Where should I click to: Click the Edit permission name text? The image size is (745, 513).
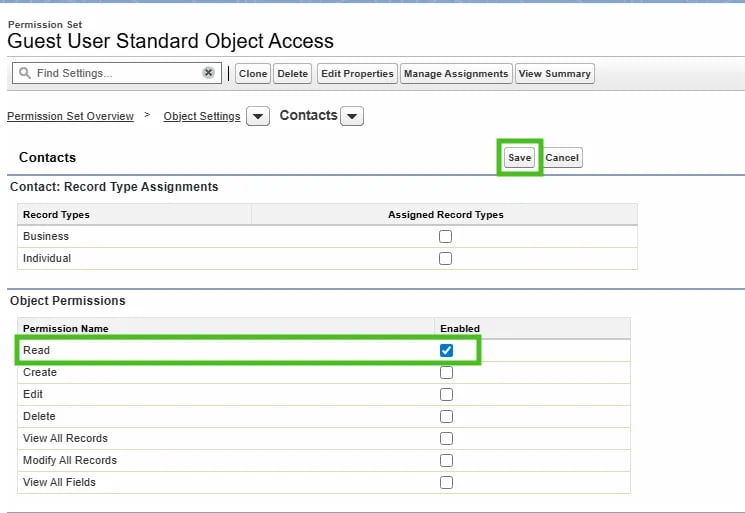tap(33, 394)
